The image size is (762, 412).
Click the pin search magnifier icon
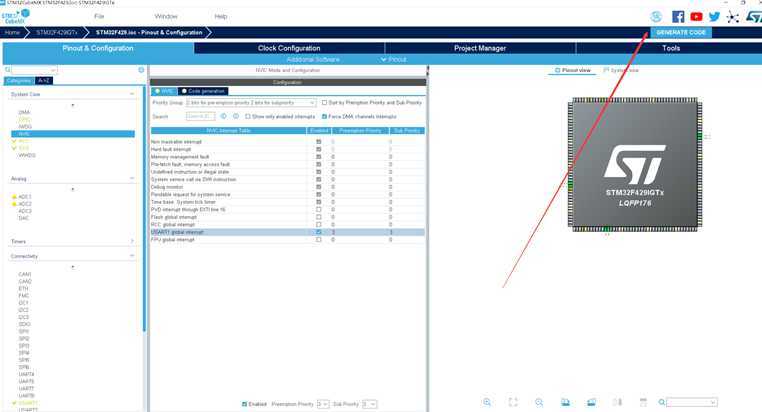(x=662, y=402)
